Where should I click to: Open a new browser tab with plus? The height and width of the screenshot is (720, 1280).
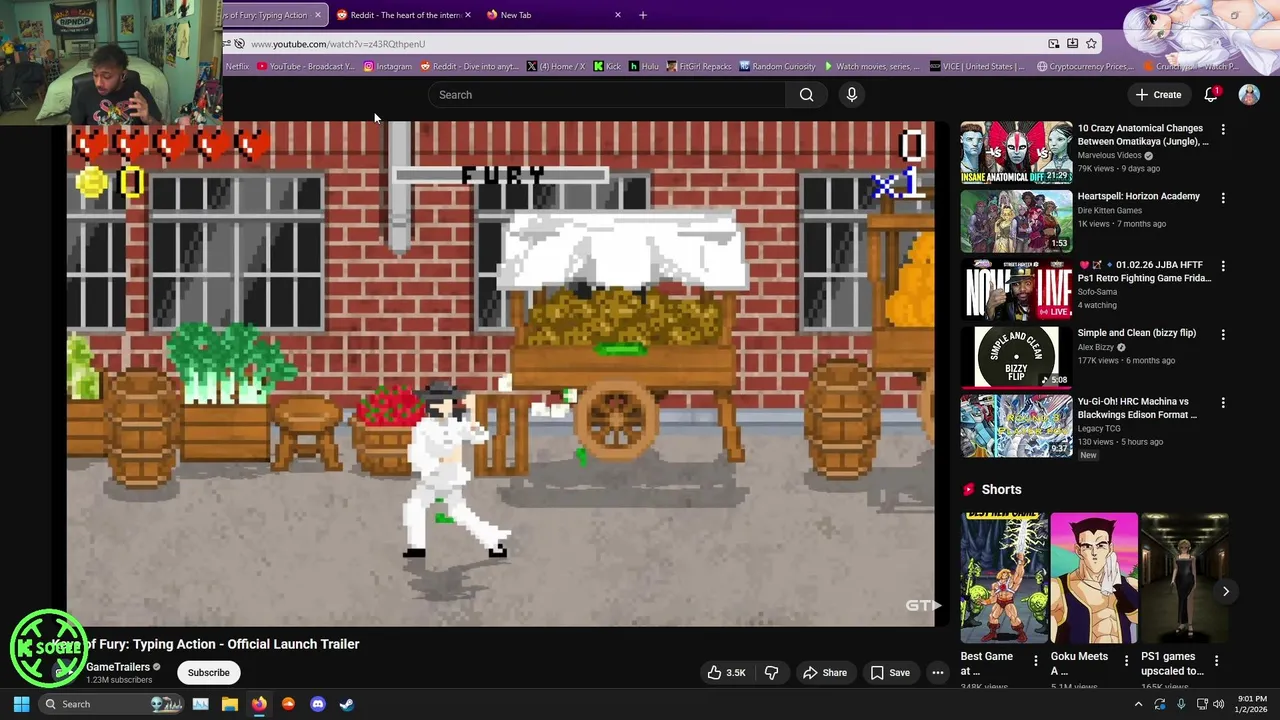643,15
